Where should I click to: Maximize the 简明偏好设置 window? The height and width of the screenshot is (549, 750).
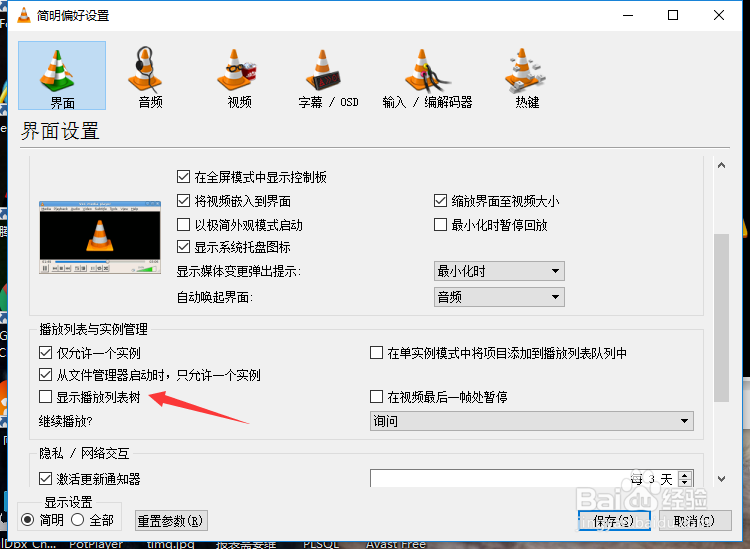pyautogui.click(x=673, y=15)
